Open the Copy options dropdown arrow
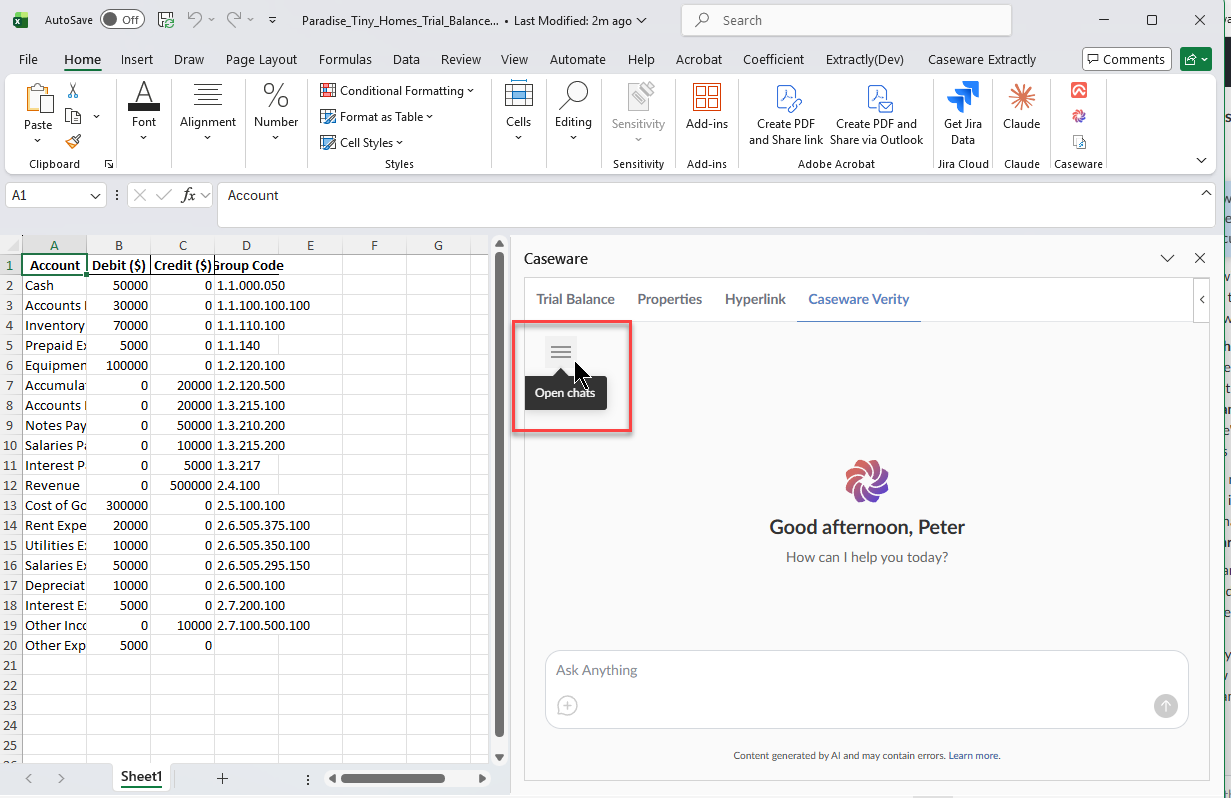The width and height of the screenshot is (1231, 798). click(96, 117)
